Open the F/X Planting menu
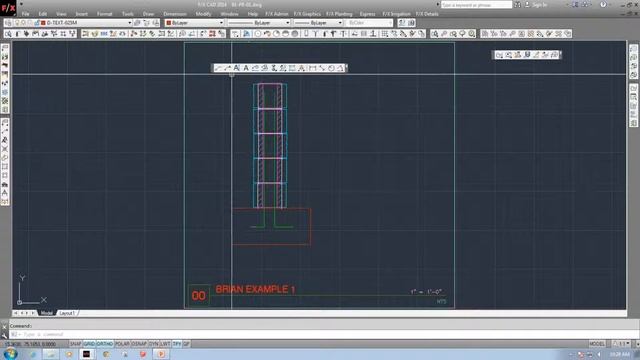This screenshot has height=360, width=640. [339, 14]
